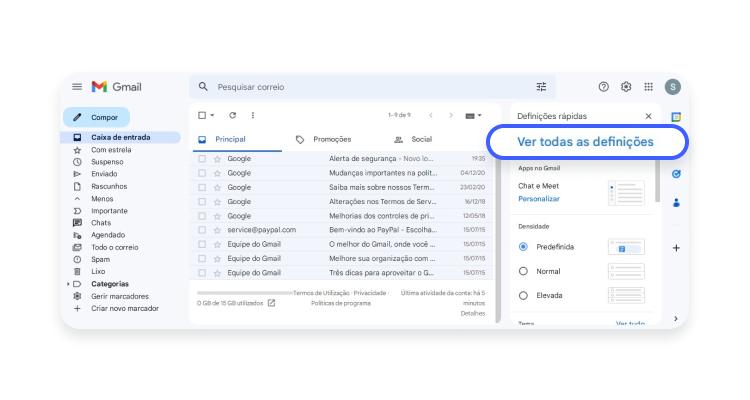Open Enviado folder

coord(104,174)
